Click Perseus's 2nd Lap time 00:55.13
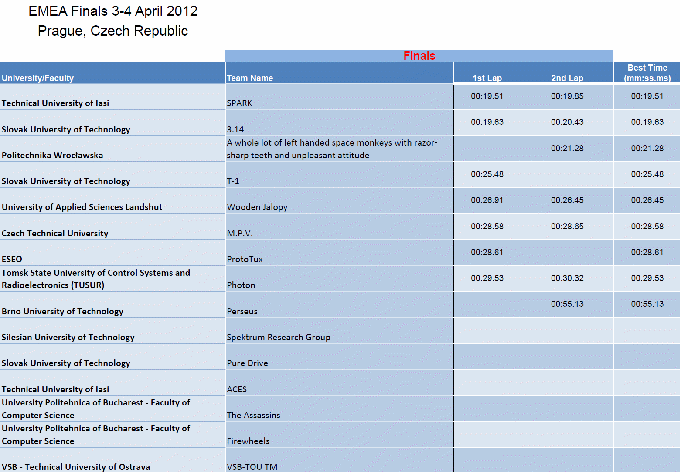680x472 pixels. point(567,305)
